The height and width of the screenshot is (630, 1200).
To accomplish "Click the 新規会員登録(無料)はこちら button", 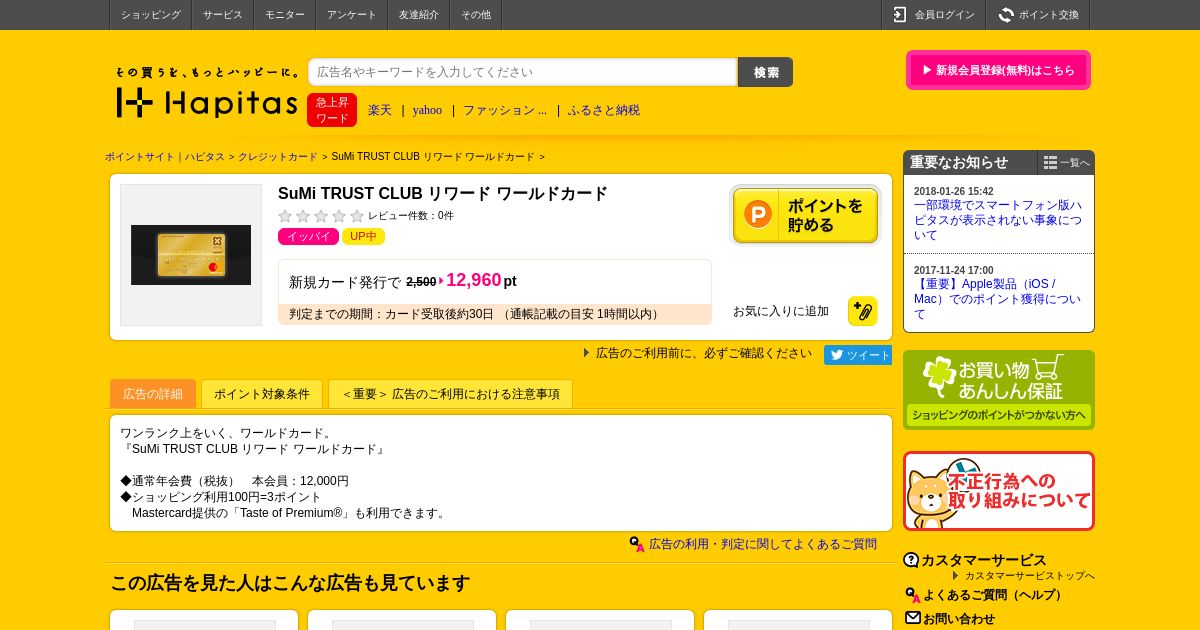I will [x=998, y=70].
